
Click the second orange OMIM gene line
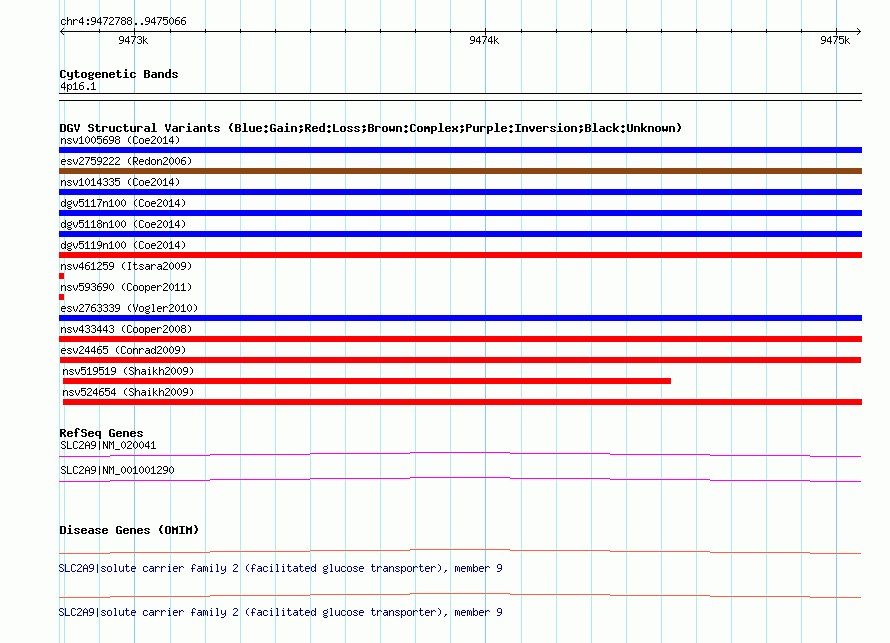point(460,595)
